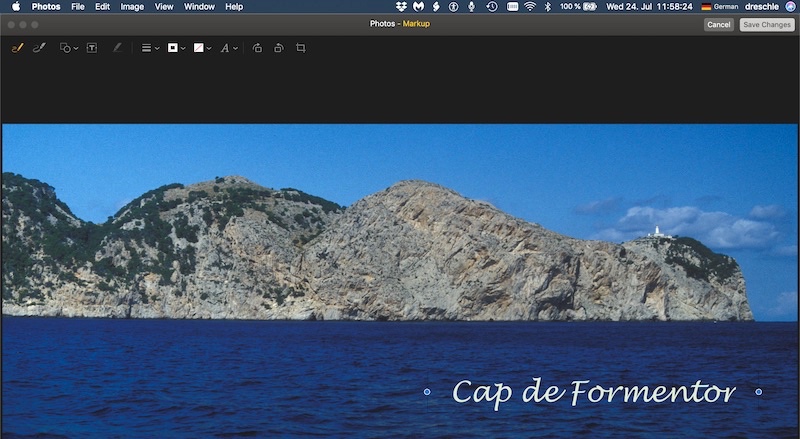Select the Cap de Formentor text annotation
This screenshot has width=800, height=439.
click(593, 392)
